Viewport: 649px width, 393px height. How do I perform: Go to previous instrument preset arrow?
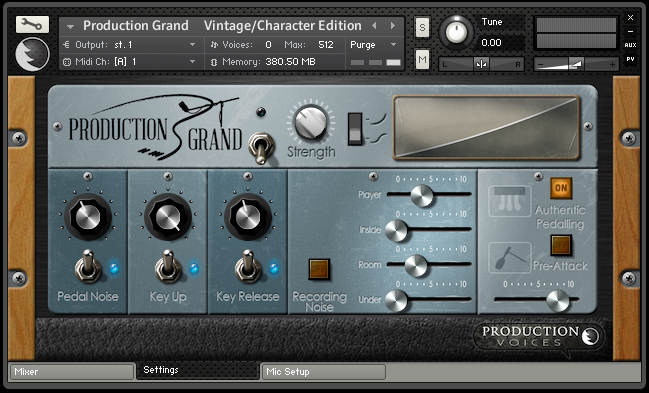tap(374, 26)
